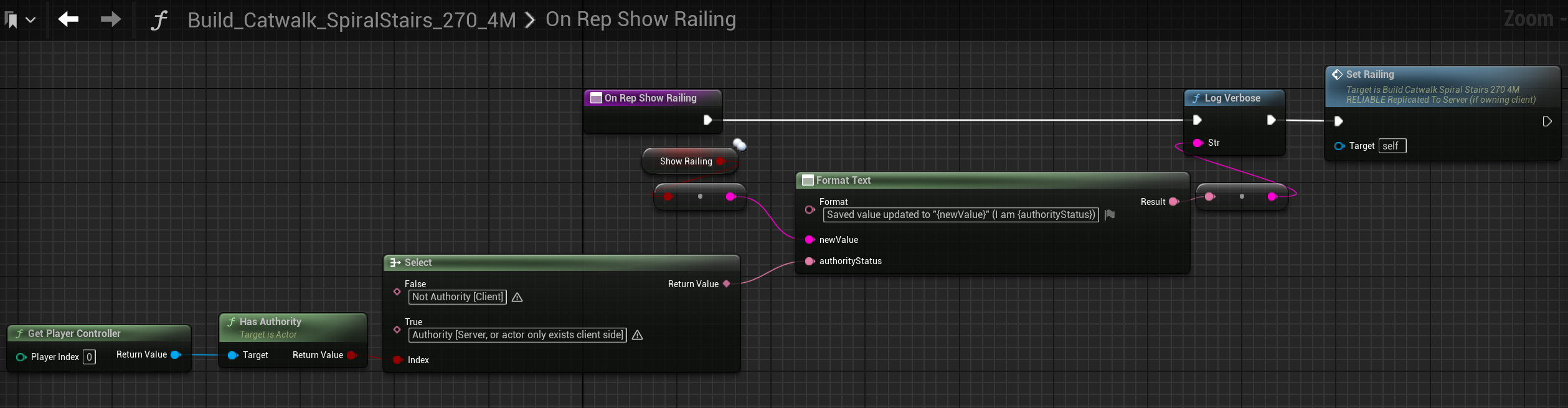This screenshot has width=1568, height=408.
Task: Click the Format Text Result output pin
Action: (x=1174, y=202)
